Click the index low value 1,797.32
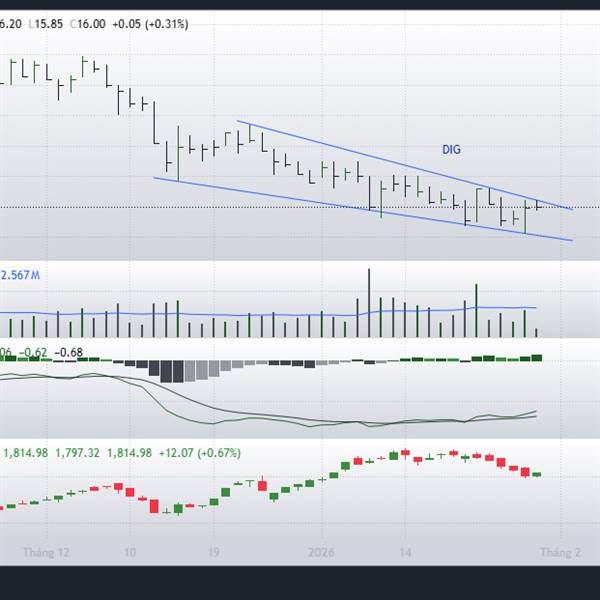 click(x=77, y=453)
